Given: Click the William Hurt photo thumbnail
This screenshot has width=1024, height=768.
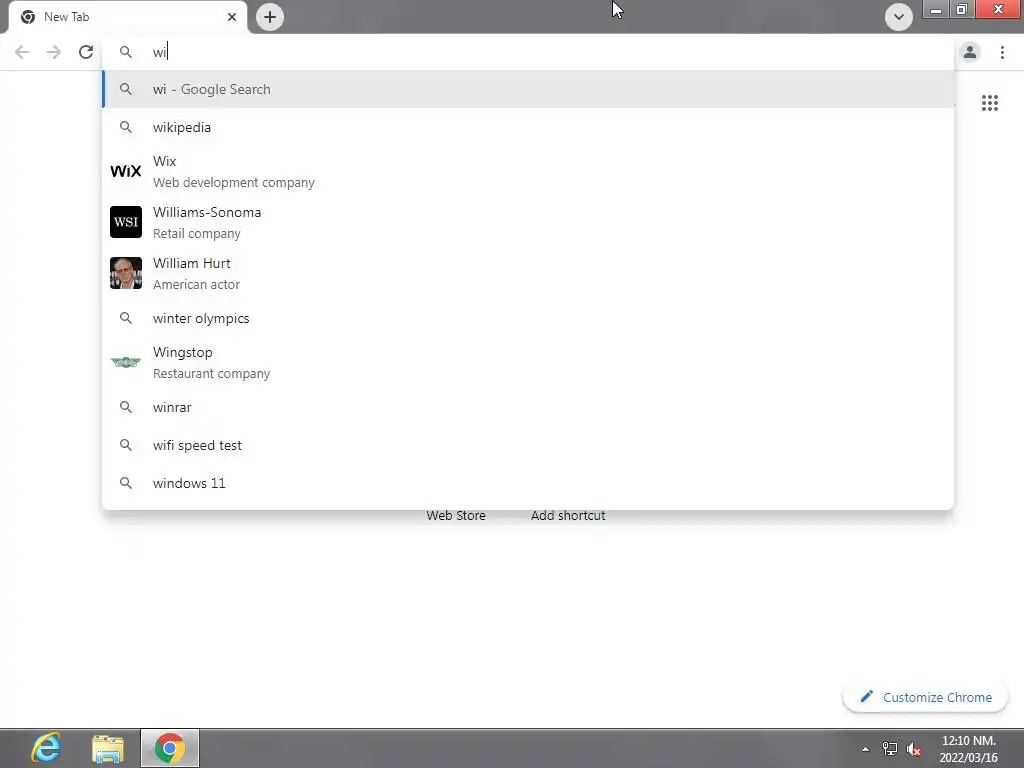Looking at the screenshot, I should coord(125,273).
